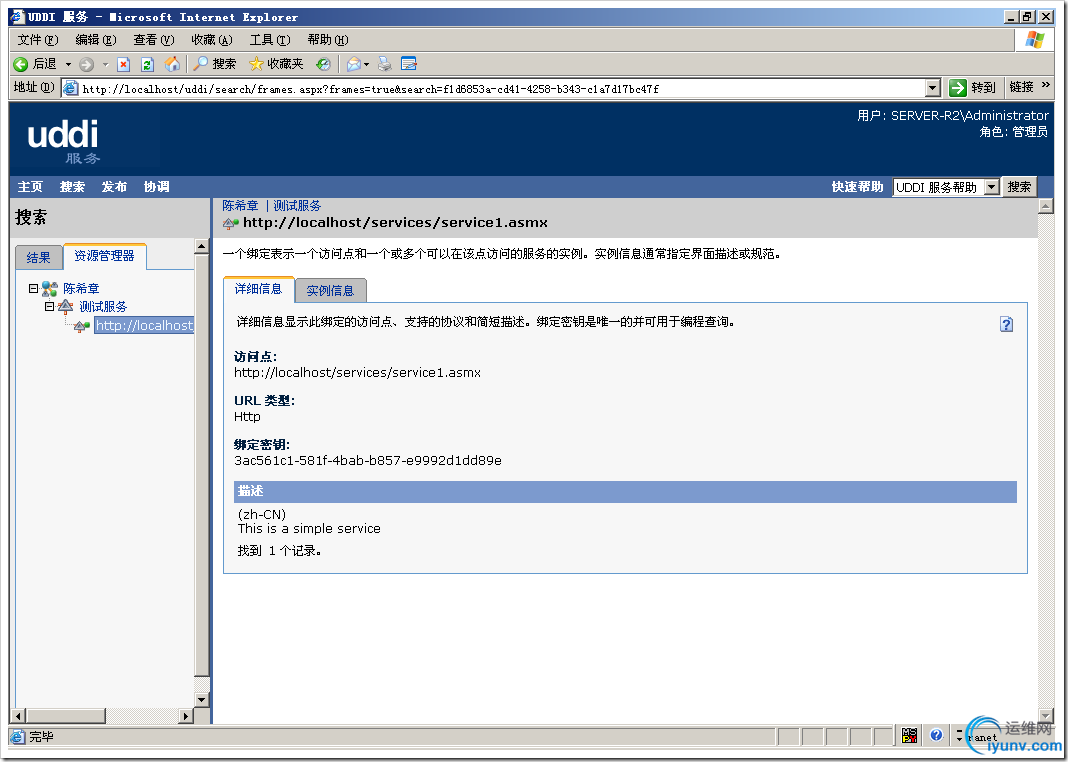Screen dimensions: 1068x762
Task: Click the 陈希章 breadcrumb link
Action: pyautogui.click(x=240, y=206)
